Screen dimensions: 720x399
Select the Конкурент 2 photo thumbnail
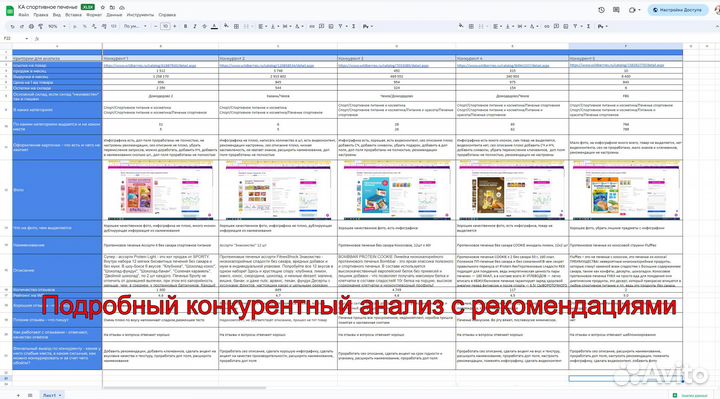pyautogui.click(x=278, y=190)
